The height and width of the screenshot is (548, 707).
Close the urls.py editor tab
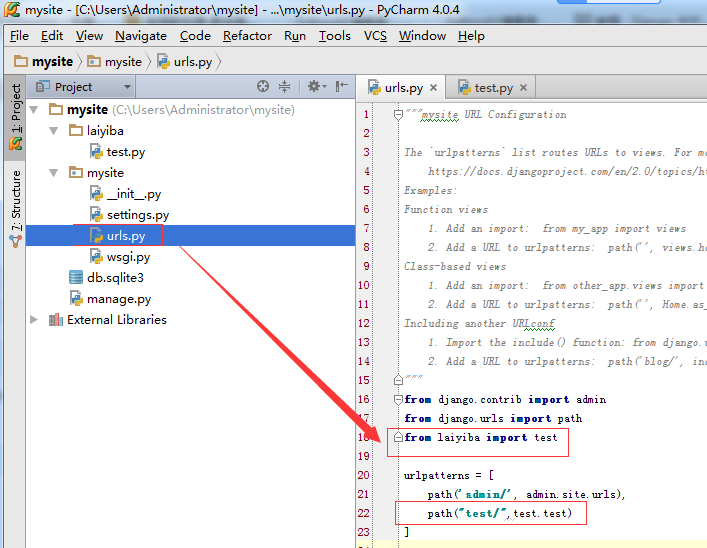[x=433, y=88]
